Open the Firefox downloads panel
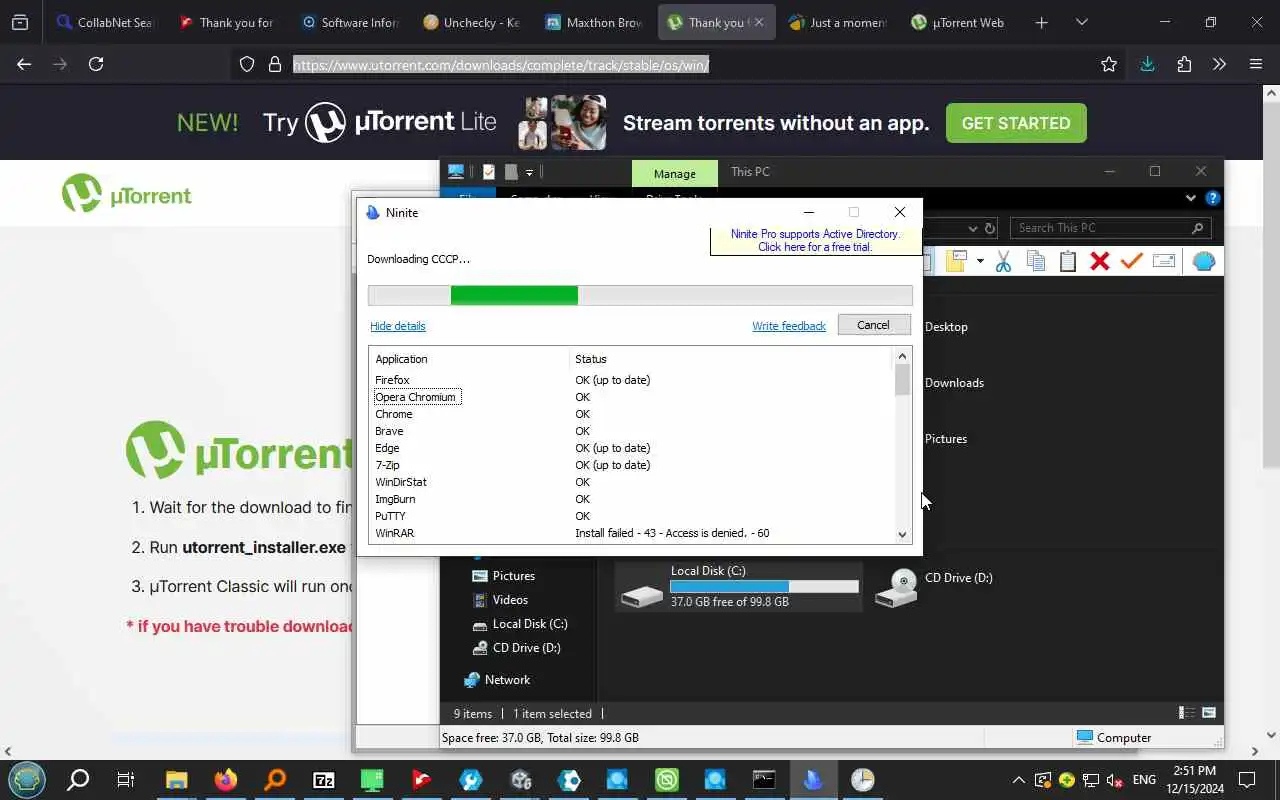This screenshot has width=1280, height=800. [1147, 64]
